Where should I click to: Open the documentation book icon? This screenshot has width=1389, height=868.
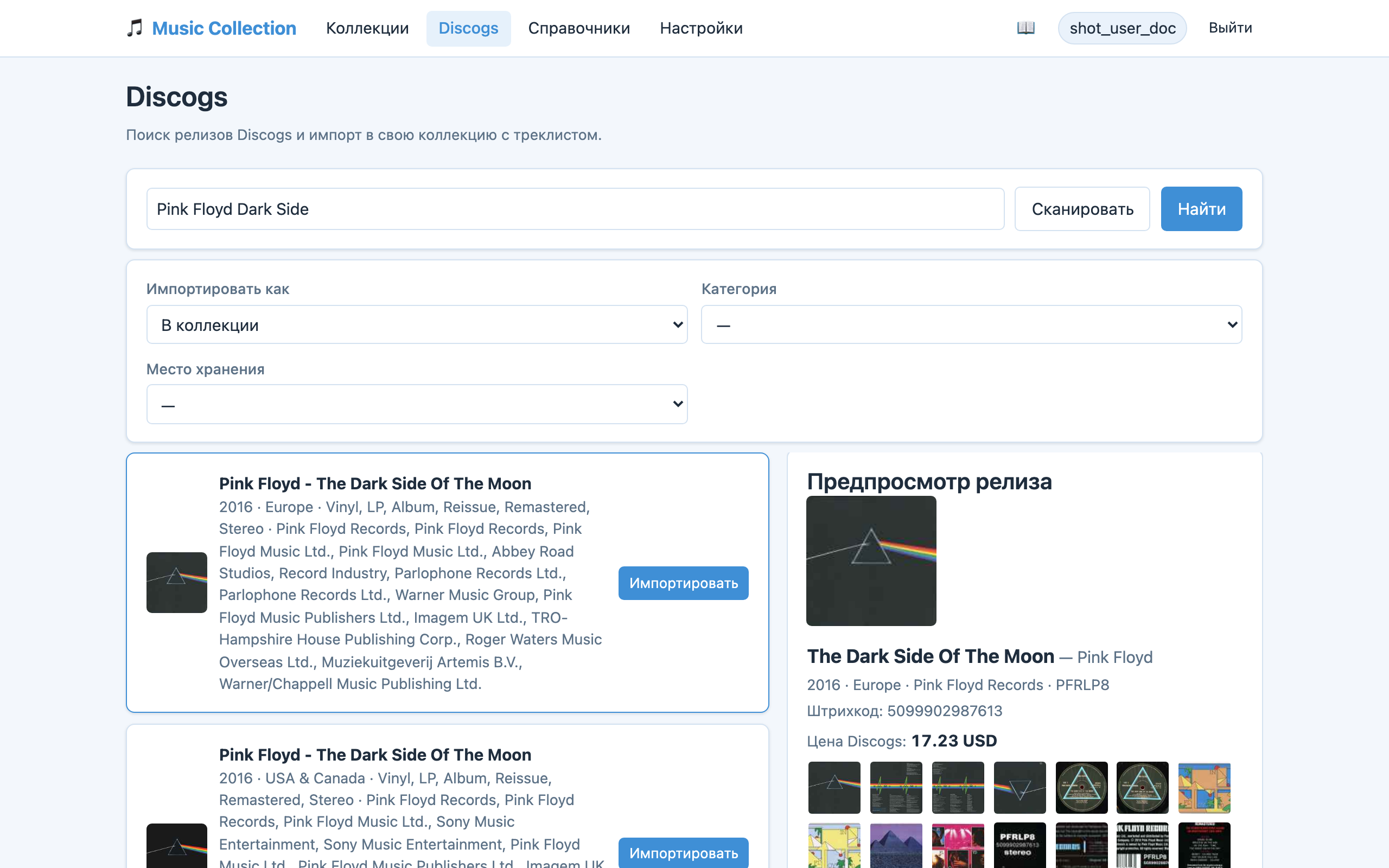click(1025, 28)
